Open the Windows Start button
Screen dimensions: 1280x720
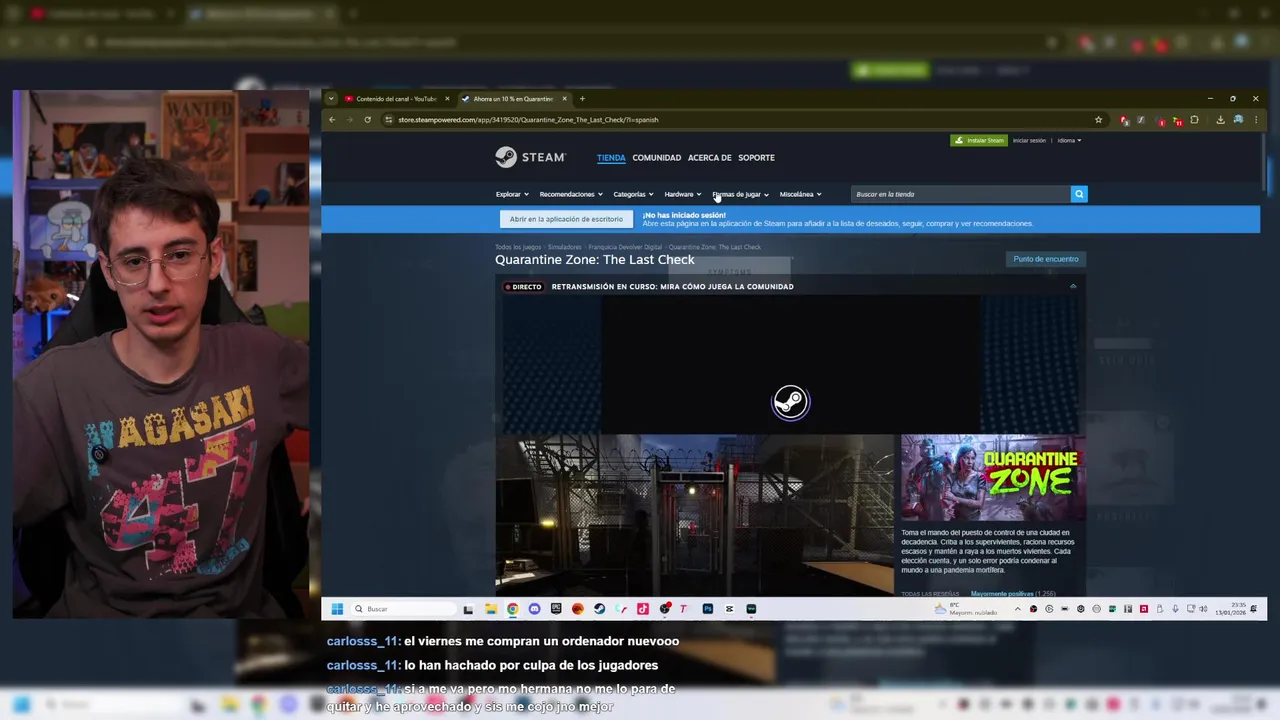[x=337, y=609]
